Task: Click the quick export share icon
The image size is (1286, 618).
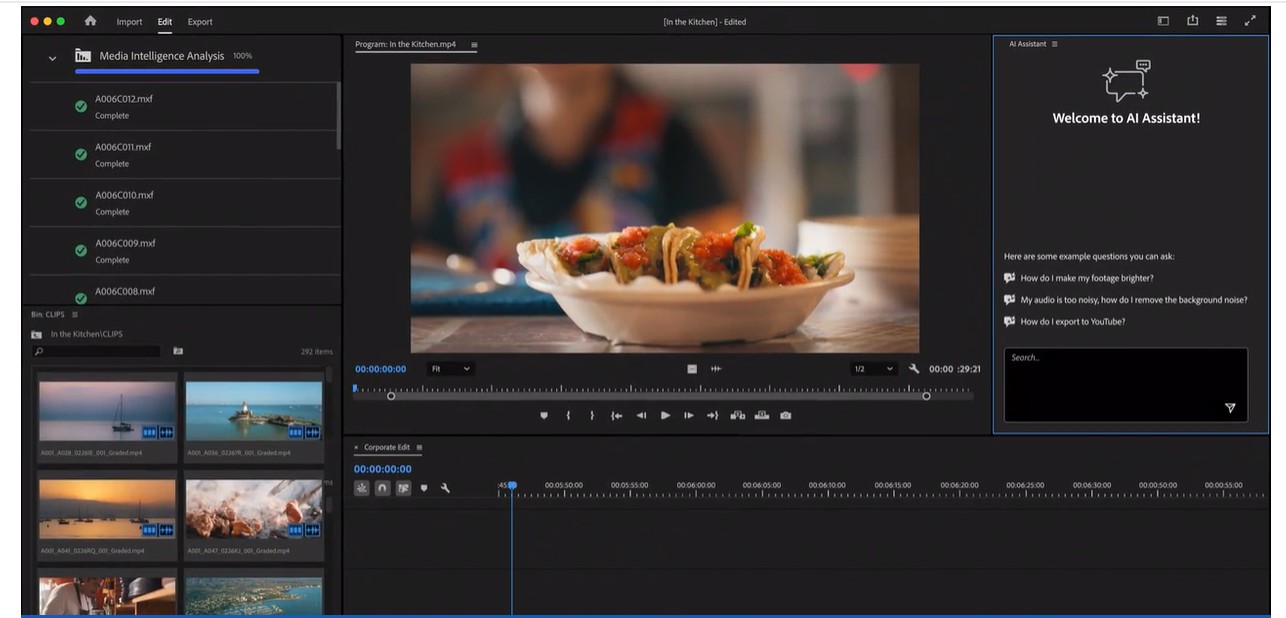Action: pyautogui.click(x=1192, y=21)
